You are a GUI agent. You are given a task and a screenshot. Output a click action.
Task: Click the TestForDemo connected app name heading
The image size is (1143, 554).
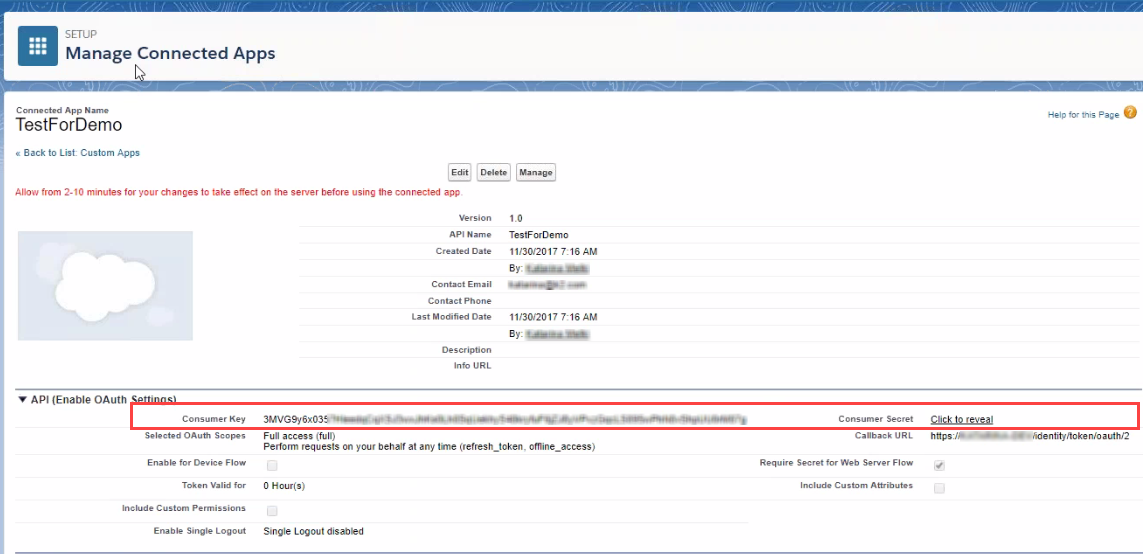pyautogui.click(x=69, y=125)
